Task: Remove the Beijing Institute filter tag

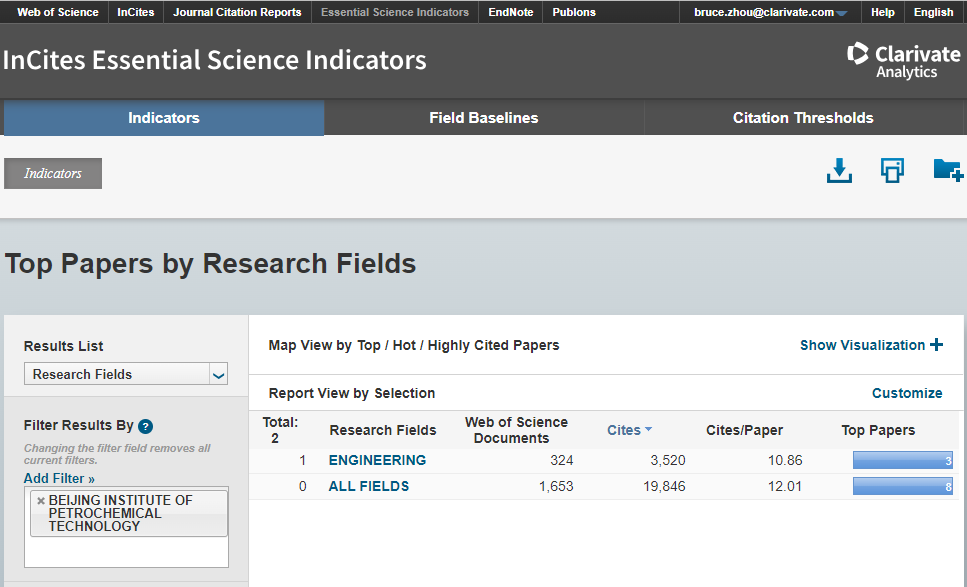Action: [x=40, y=501]
